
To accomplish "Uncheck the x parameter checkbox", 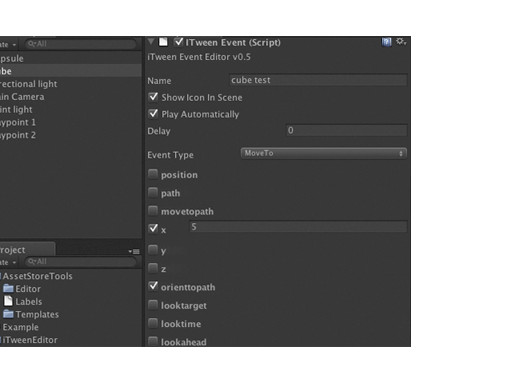I will pos(153,228).
